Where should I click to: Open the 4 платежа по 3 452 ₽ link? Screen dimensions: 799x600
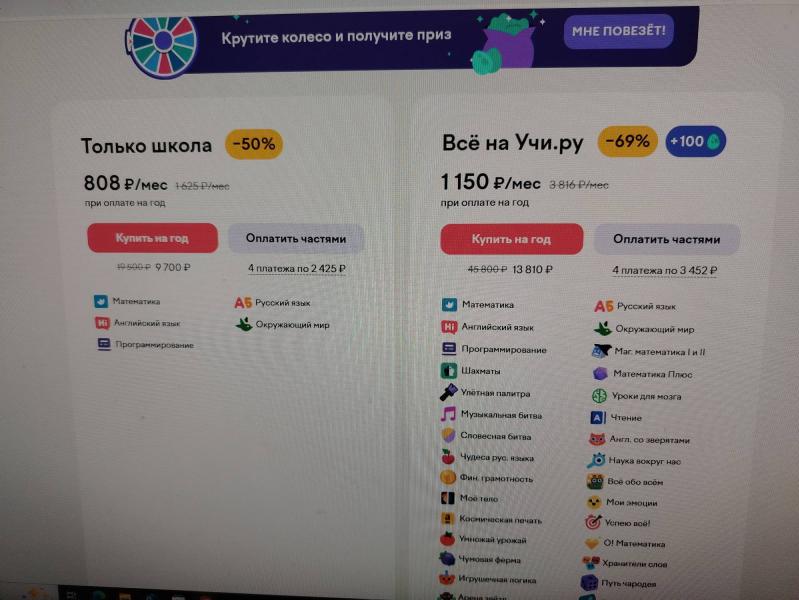664,271
